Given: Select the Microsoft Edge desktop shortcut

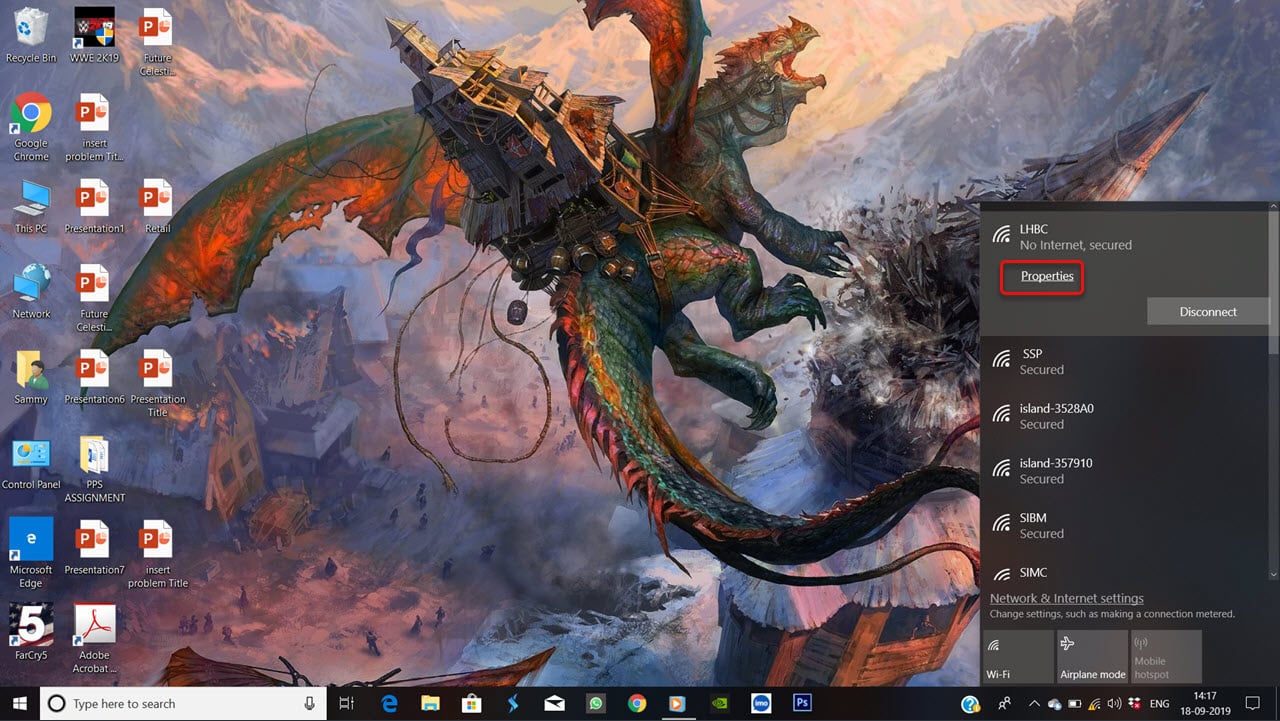Looking at the screenshot, I should (x=31, y=553).
